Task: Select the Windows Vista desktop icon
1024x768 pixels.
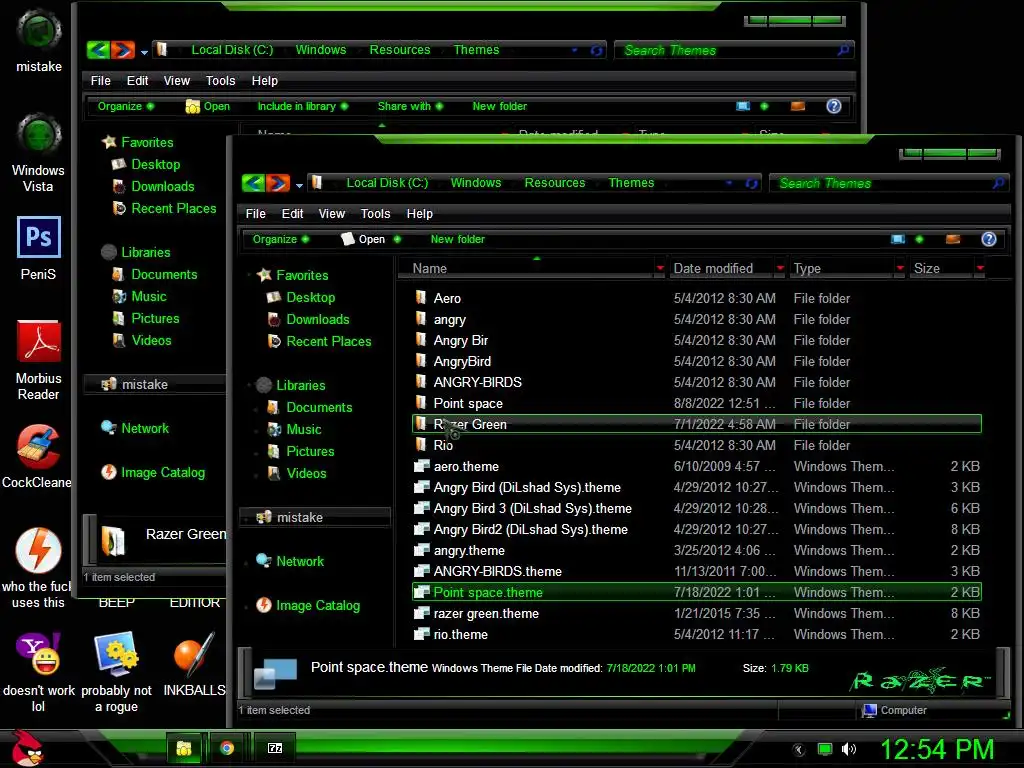Action: (39, 153)
